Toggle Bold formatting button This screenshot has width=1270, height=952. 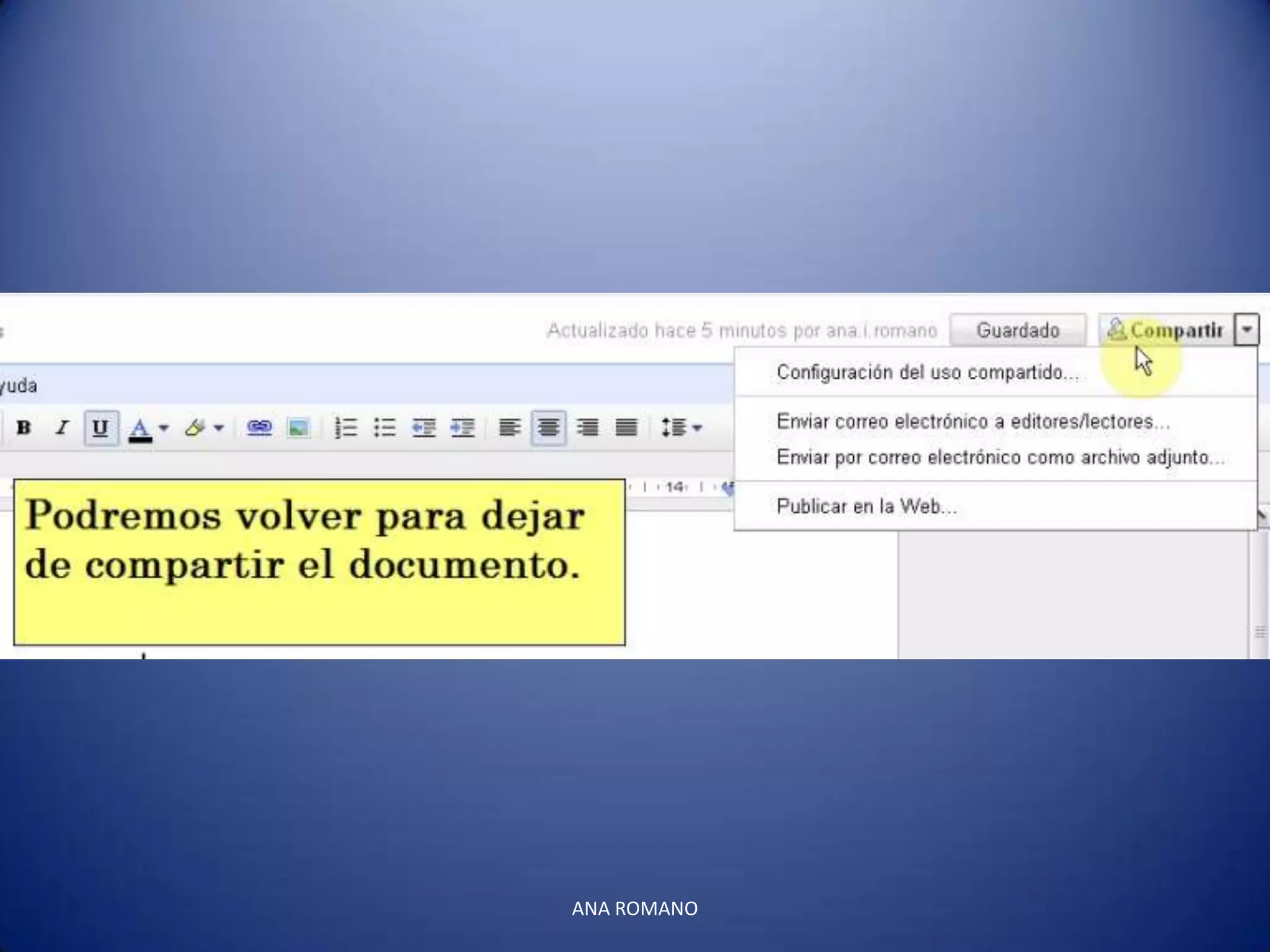tap(24, 428)
